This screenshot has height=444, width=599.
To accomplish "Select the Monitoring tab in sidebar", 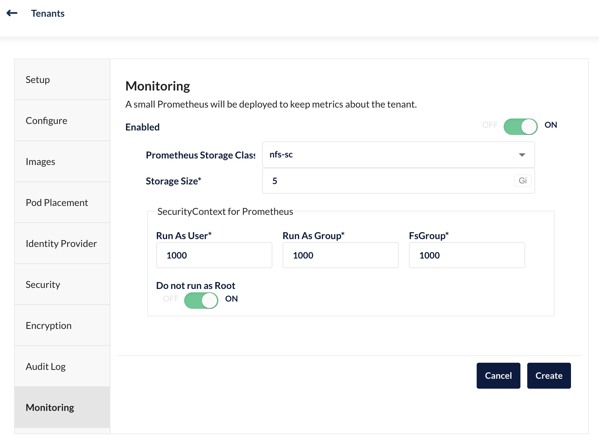I will pos(62,407).
